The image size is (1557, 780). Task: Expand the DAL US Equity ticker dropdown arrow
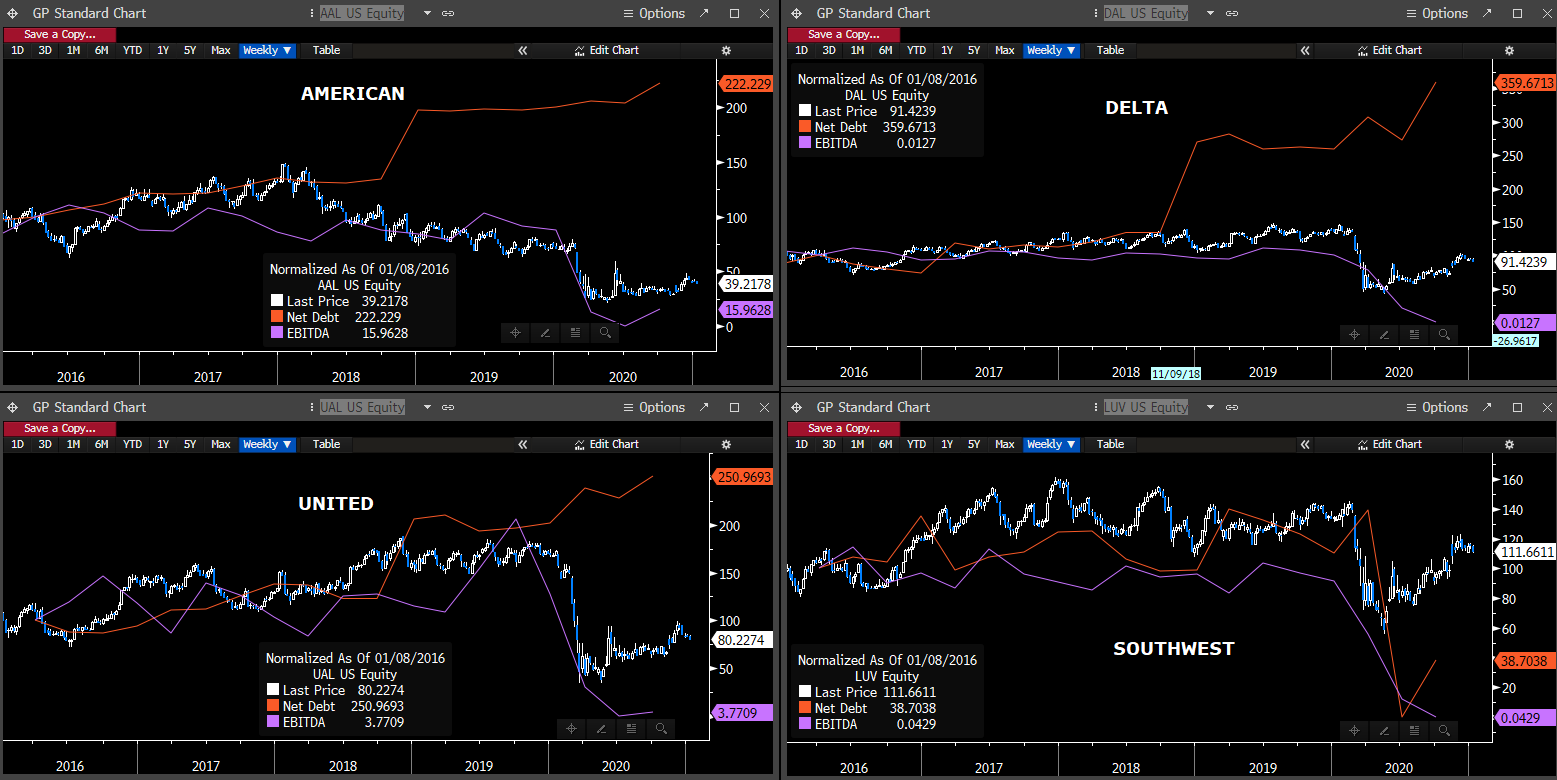tap(1212, 13)
